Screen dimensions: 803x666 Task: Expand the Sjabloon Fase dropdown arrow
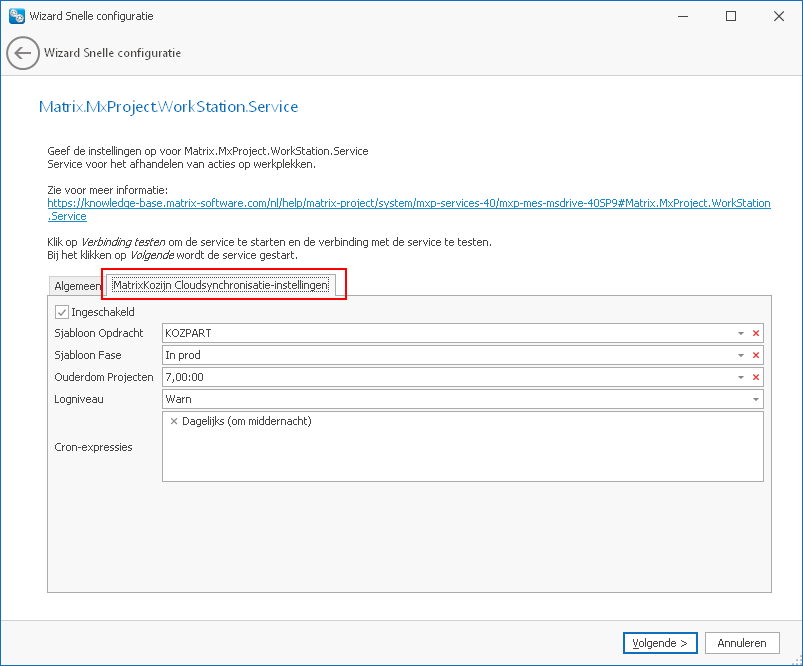741,355
